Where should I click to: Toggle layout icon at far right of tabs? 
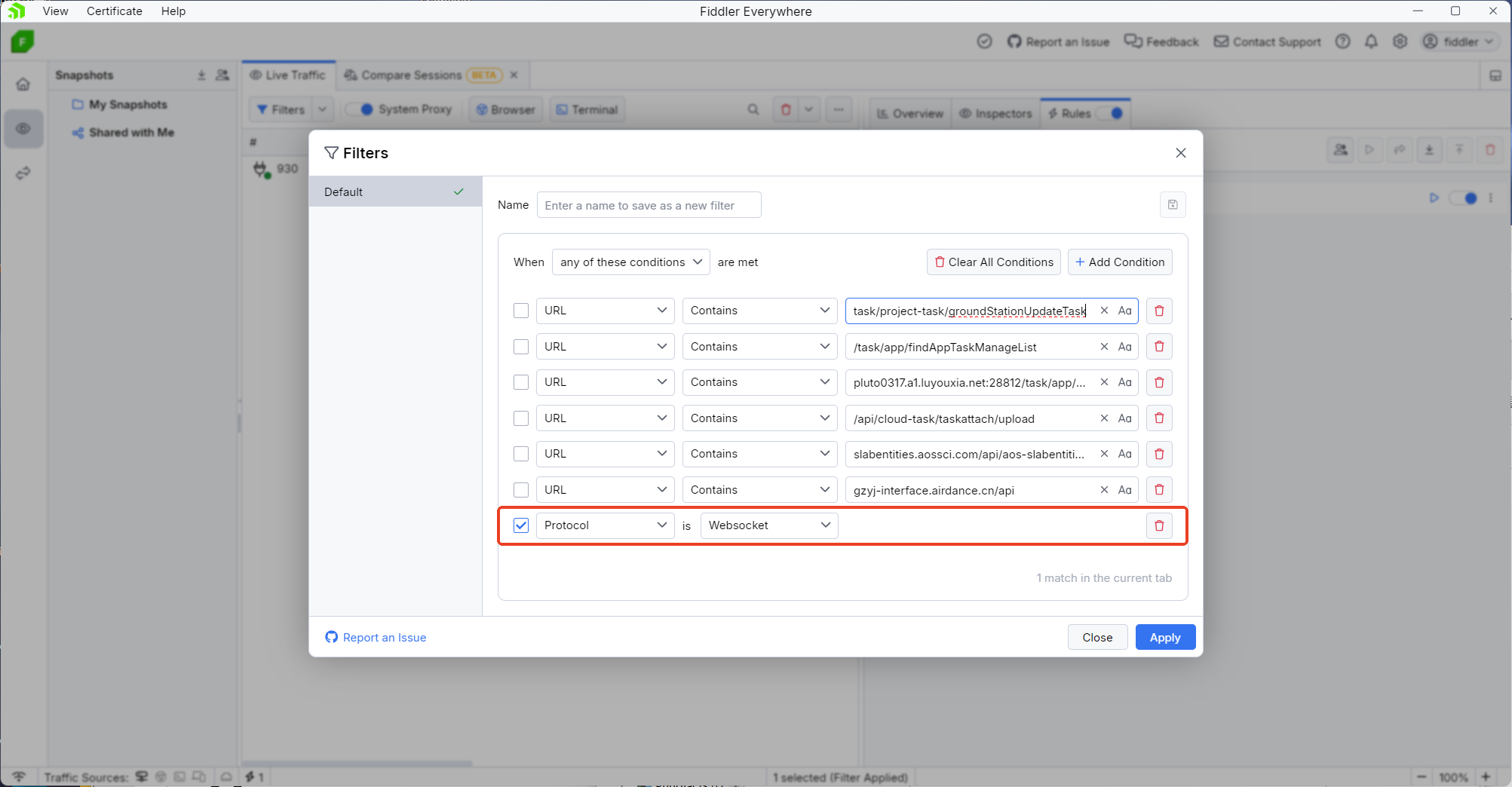pos(1495,75)
